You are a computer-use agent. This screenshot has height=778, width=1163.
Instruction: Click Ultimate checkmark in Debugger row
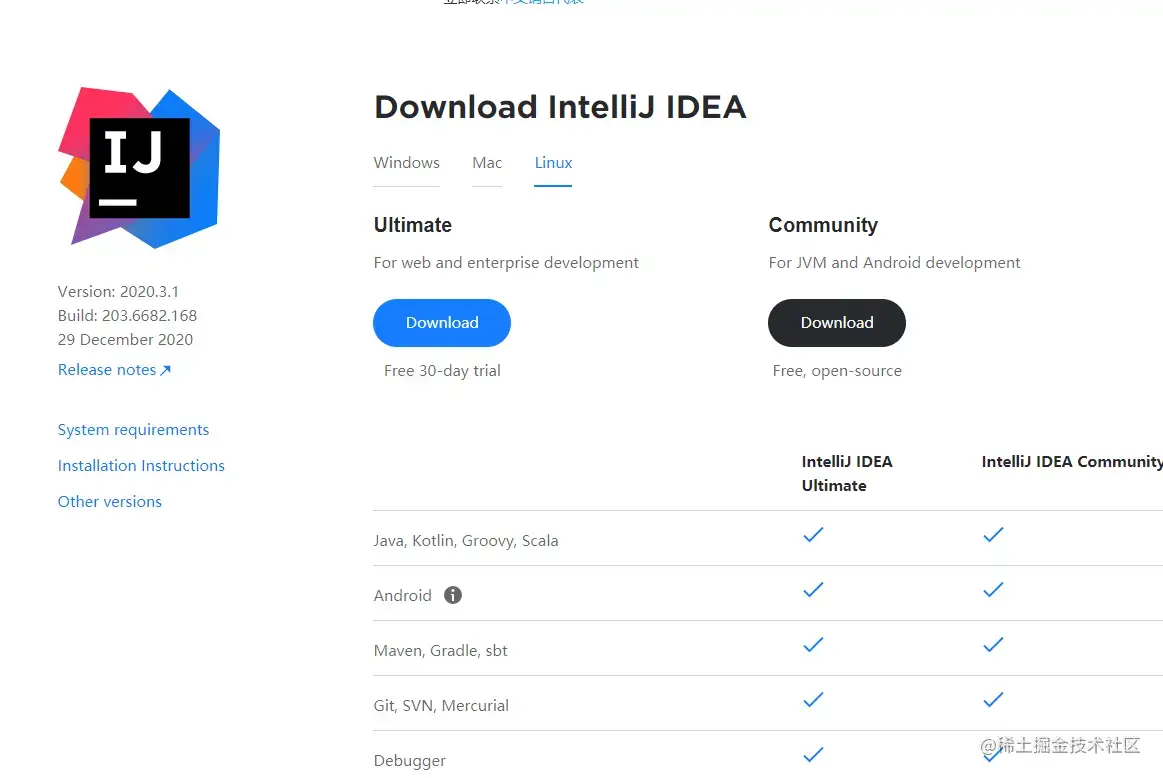pos(813,754)
